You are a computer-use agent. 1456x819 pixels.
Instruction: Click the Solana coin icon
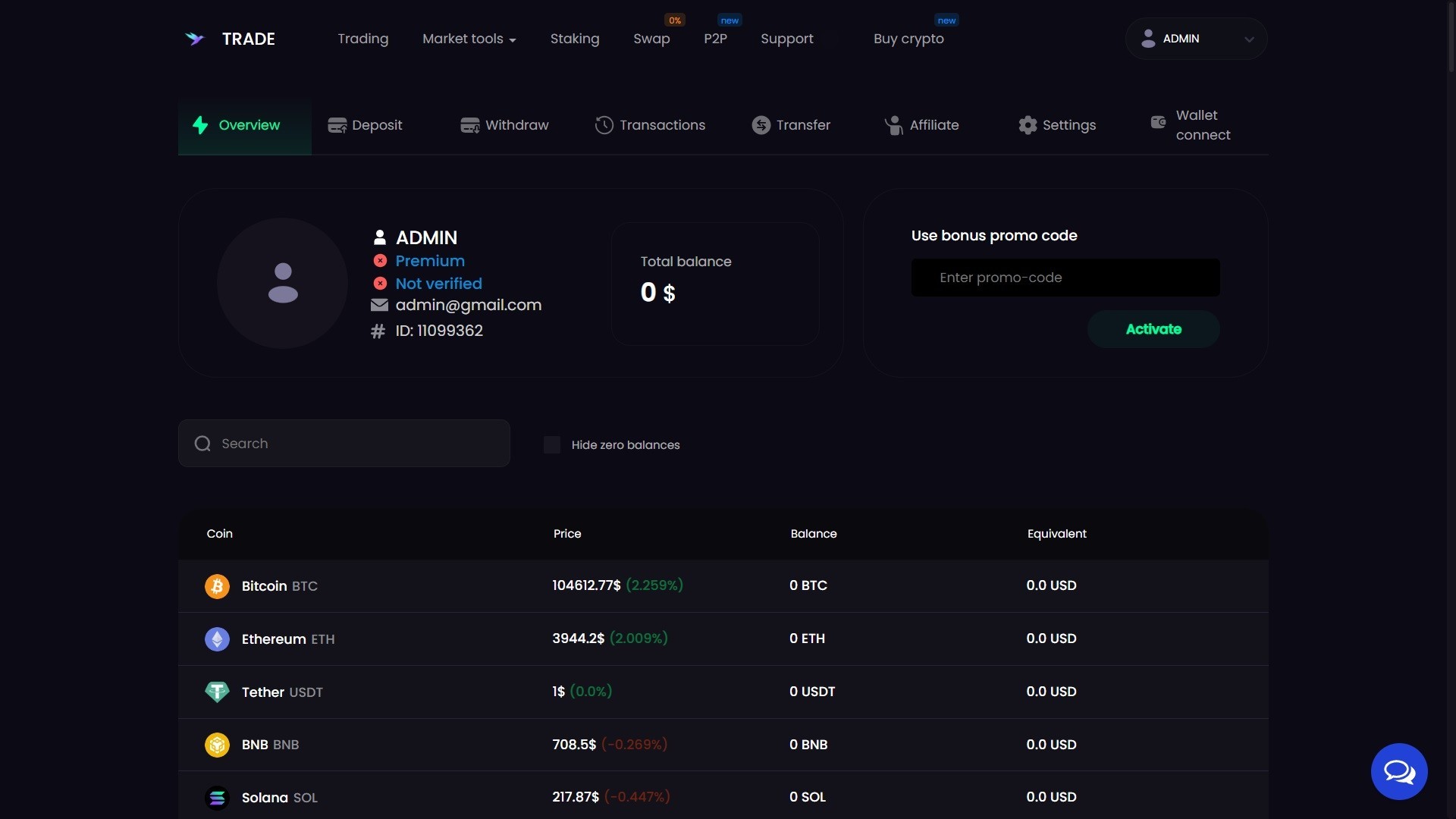[217, 798]
